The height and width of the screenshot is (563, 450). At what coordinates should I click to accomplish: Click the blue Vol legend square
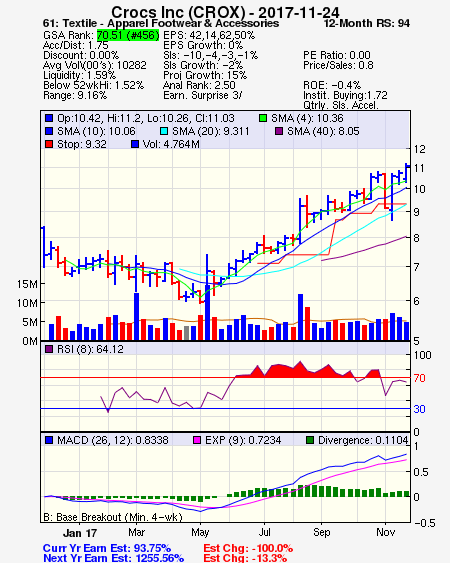pos(135,144)
